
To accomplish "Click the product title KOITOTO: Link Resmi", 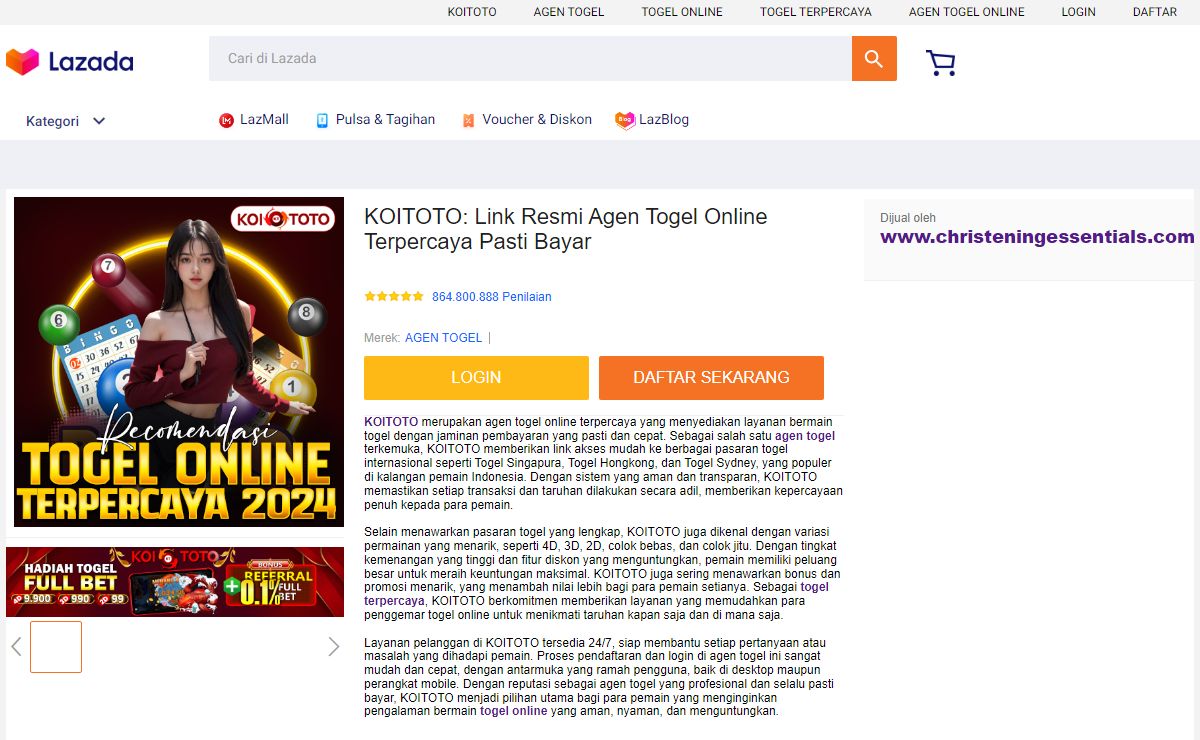I will coord(566,229).
